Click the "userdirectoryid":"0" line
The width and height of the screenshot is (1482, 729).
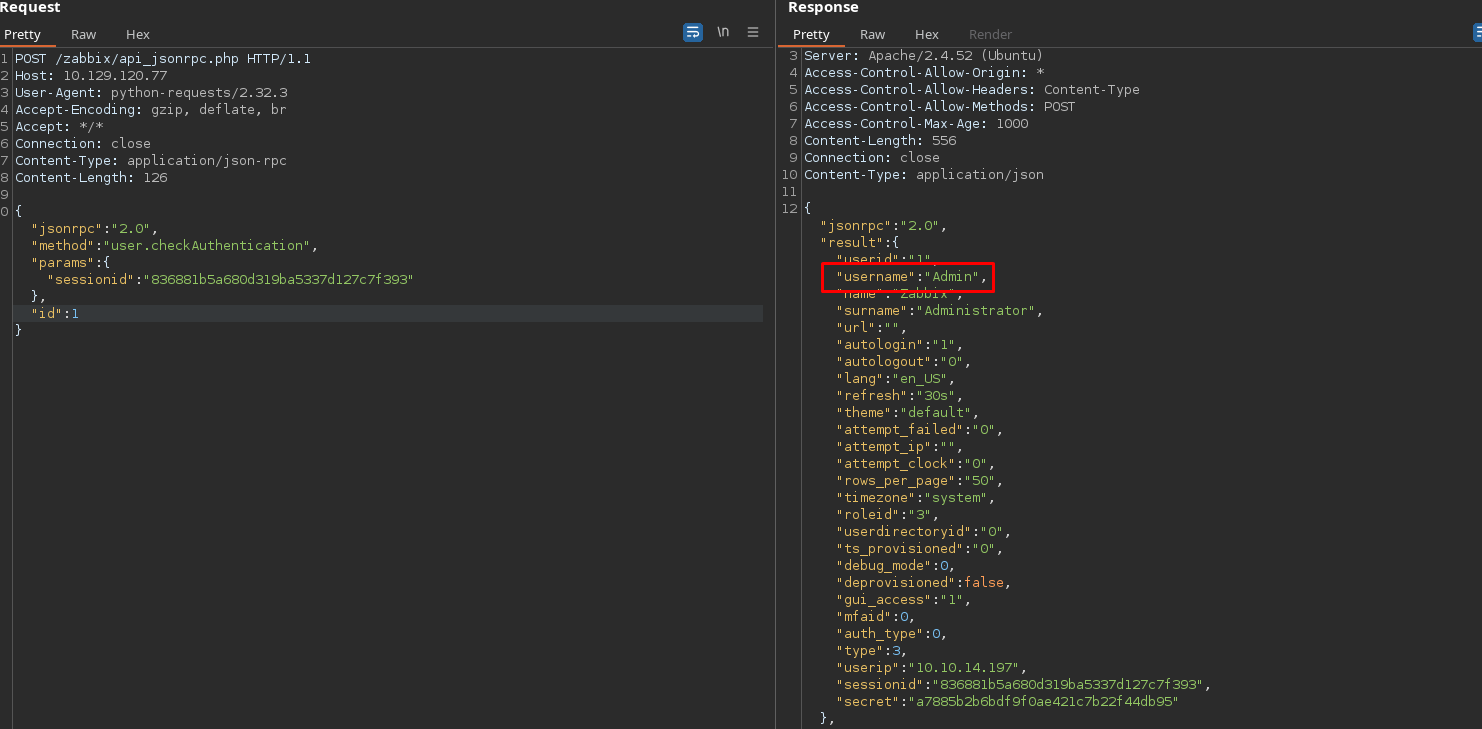coord(924,532)
